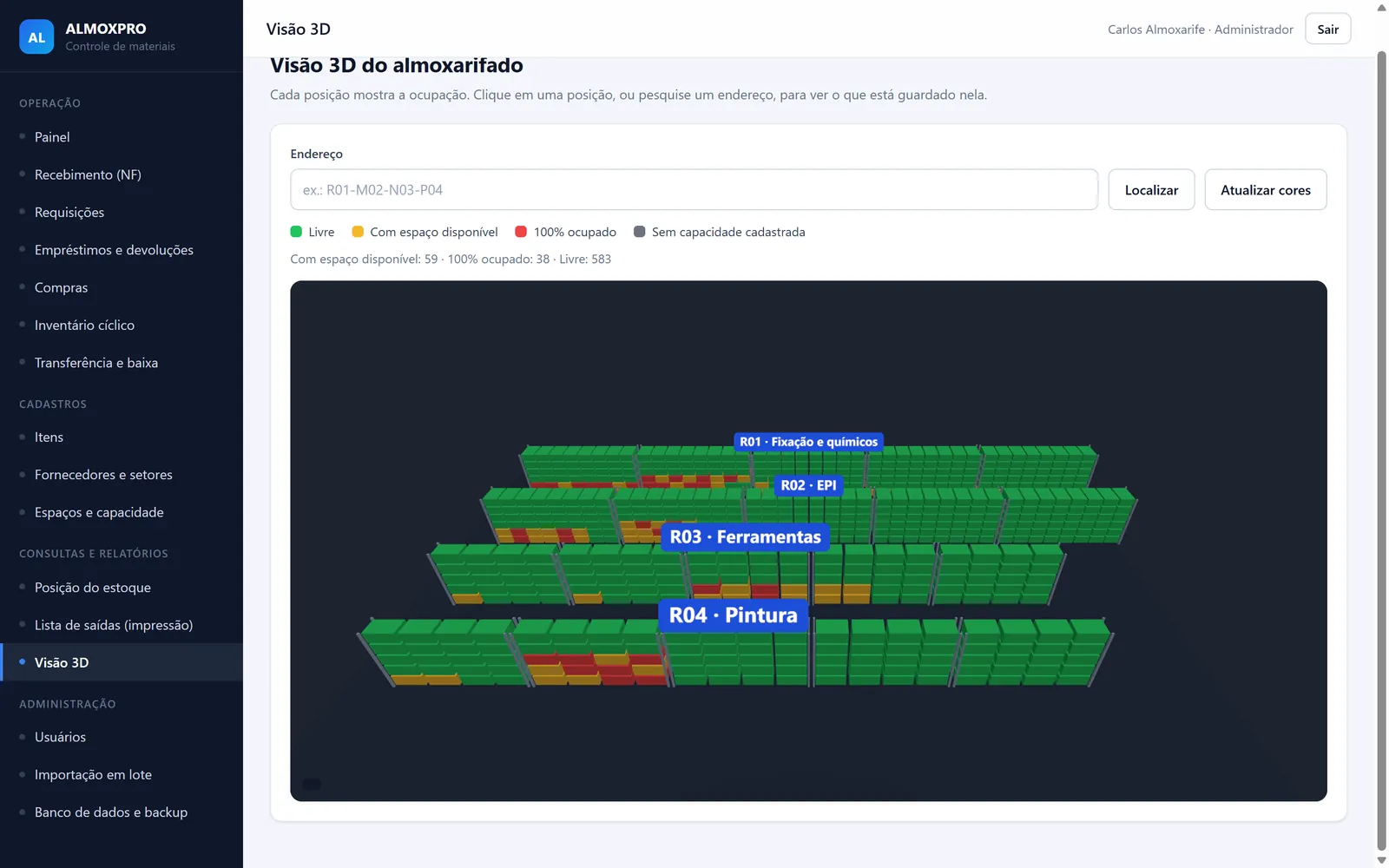Click the Localizar button
1389x868 pixels.
pyautogui.click(x=1151, y=190)
